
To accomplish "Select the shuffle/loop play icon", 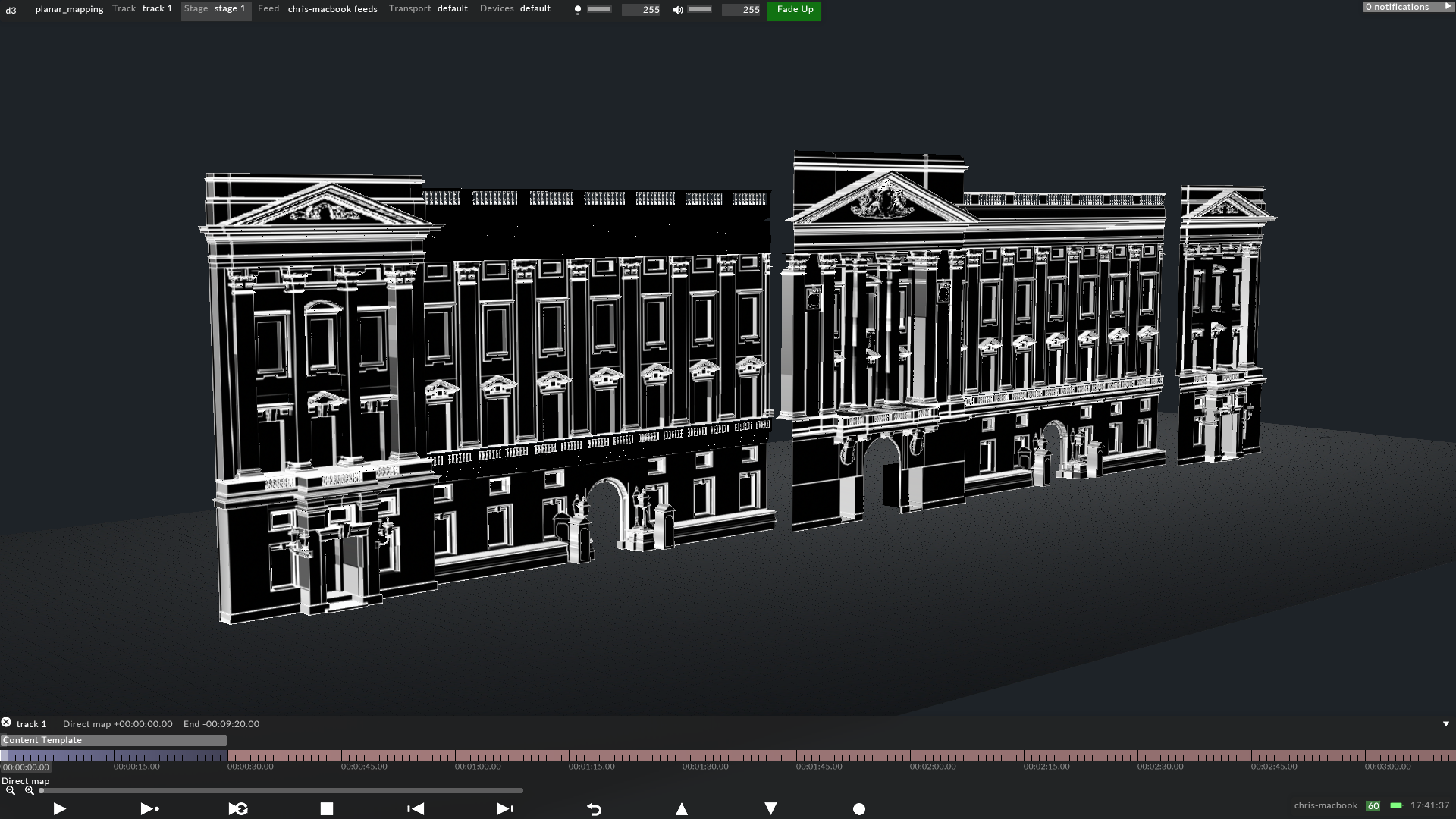I will (x=237, y=808).
